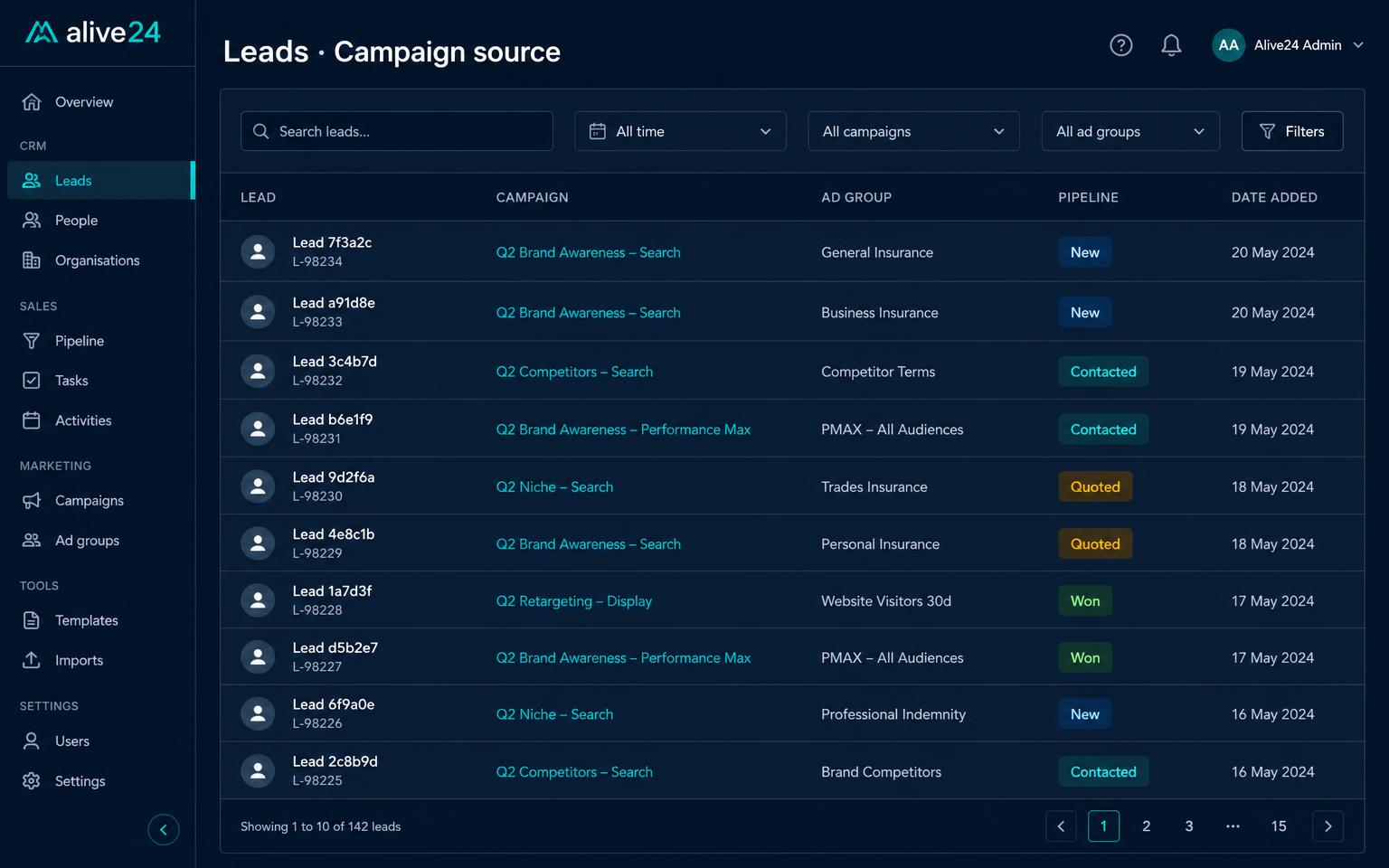Click the search magnifier icon

pyautogui.click(x=260, y=131)
